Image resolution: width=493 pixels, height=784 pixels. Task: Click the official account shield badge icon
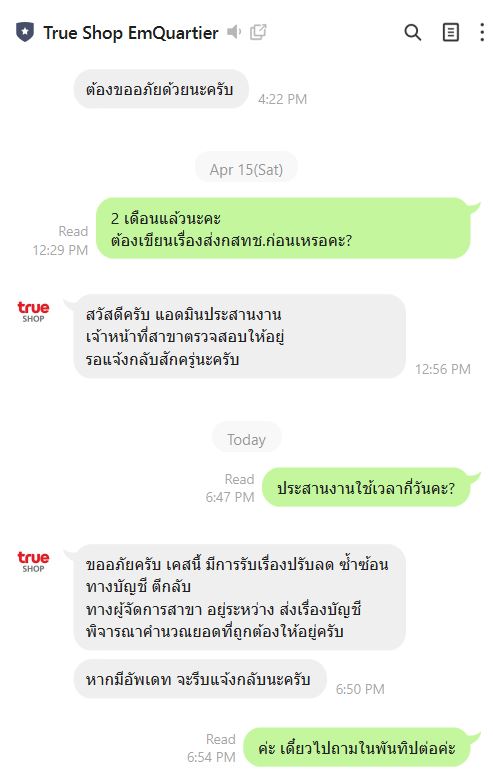(25, 32)
